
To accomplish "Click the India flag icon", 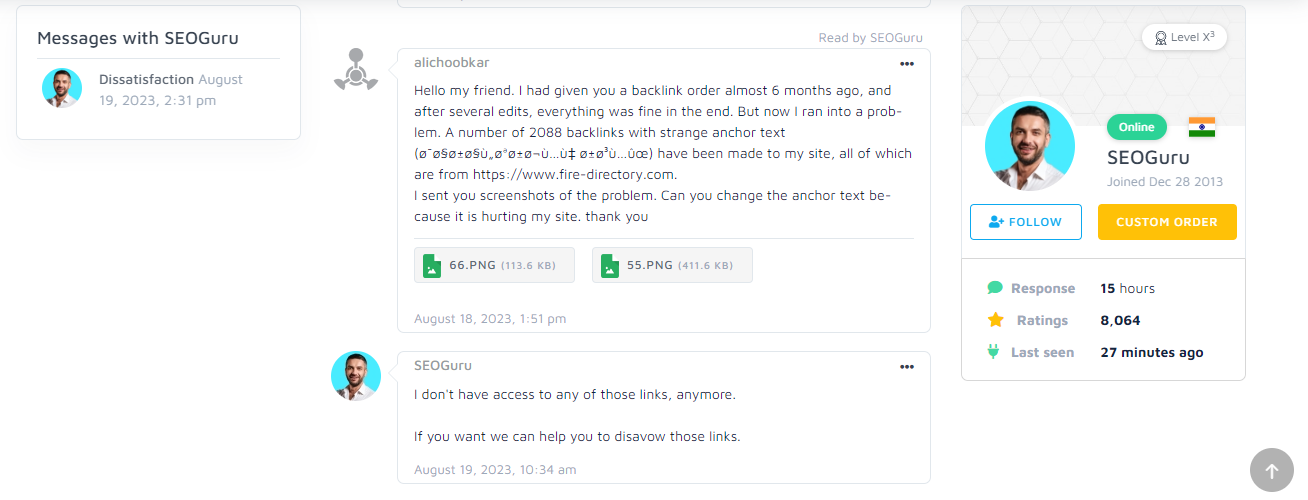I will pyautogui.click(x=1201, y=127).
